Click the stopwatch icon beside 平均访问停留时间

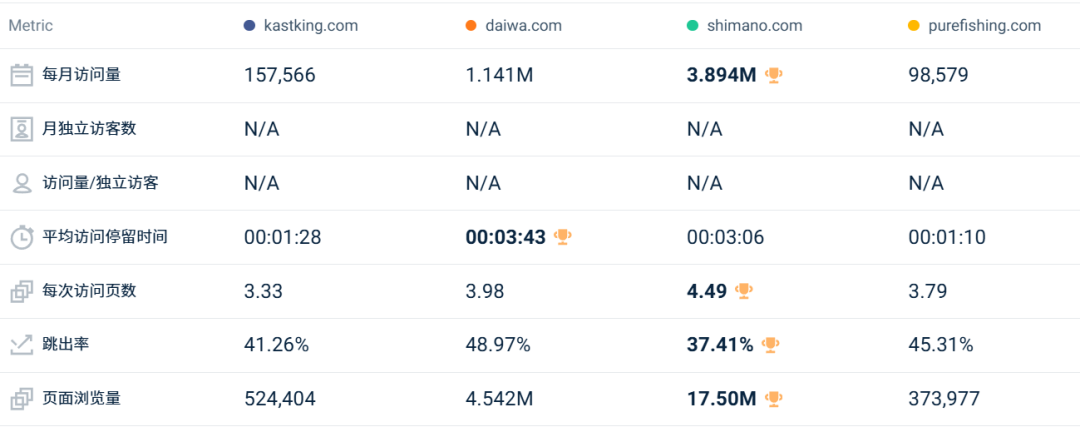[21, 237]
